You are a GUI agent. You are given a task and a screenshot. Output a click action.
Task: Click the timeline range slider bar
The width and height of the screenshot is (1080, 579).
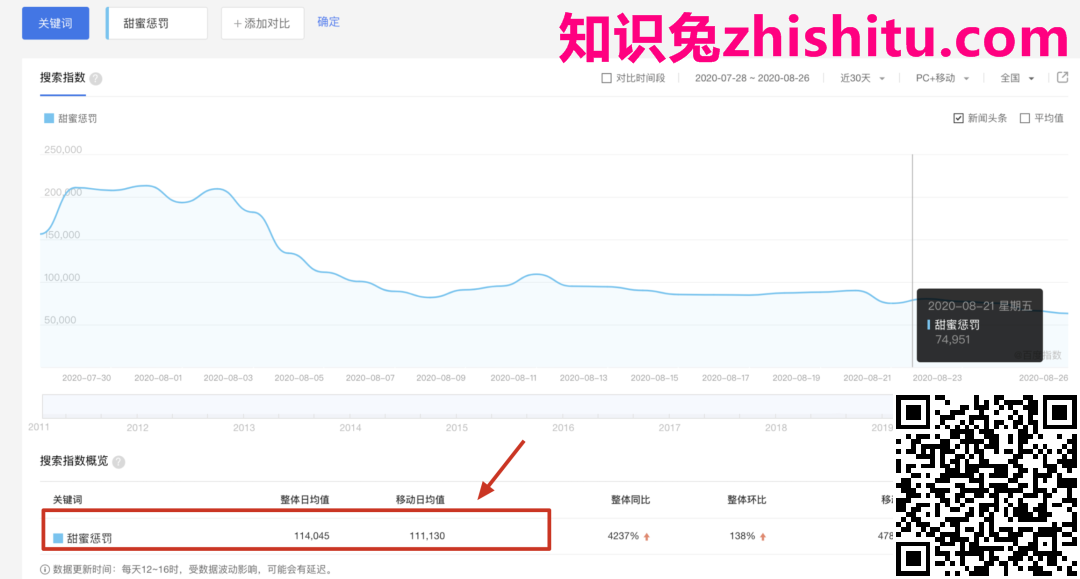point(467,406)
